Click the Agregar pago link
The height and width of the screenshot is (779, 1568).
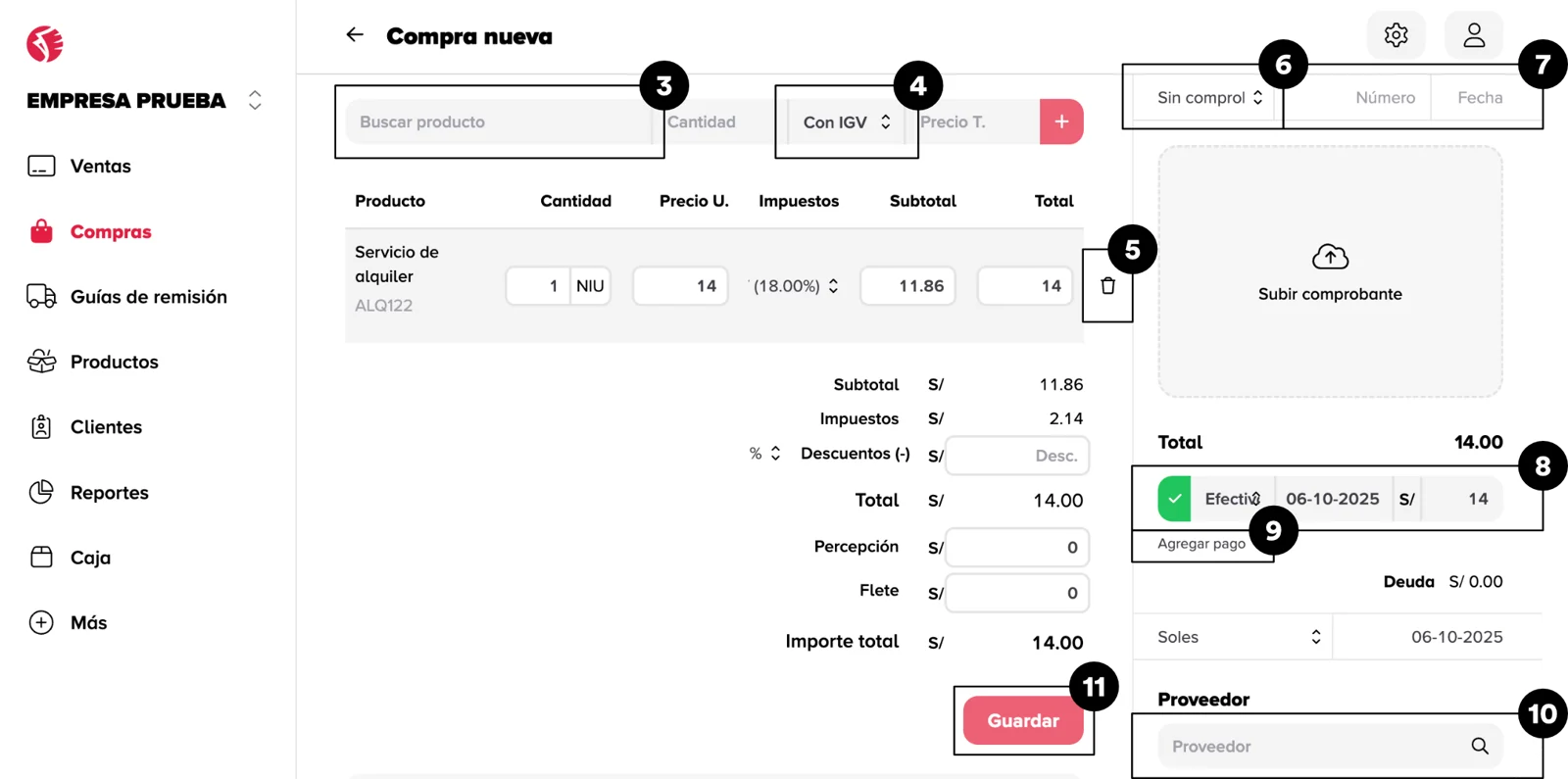[1200, 544]
